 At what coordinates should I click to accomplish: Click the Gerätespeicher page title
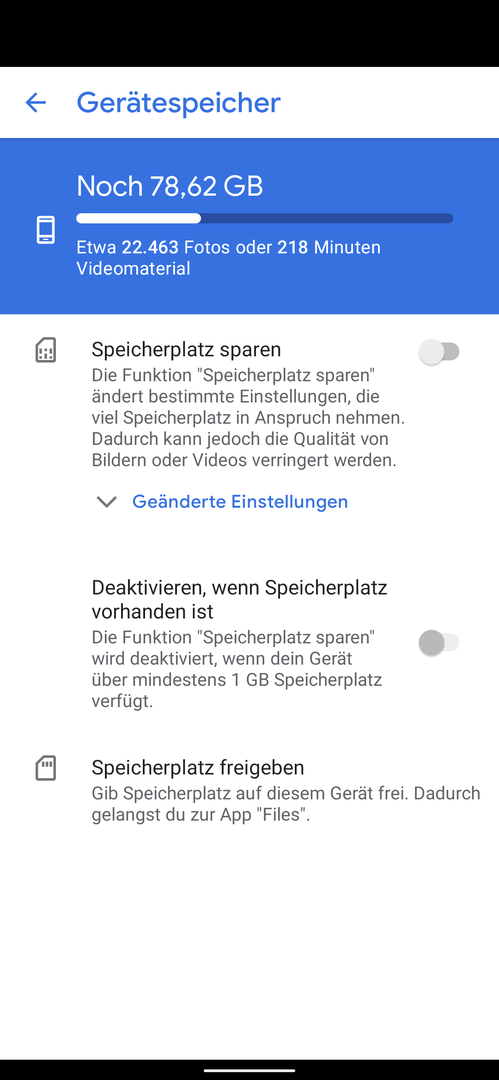click(179, 103)
